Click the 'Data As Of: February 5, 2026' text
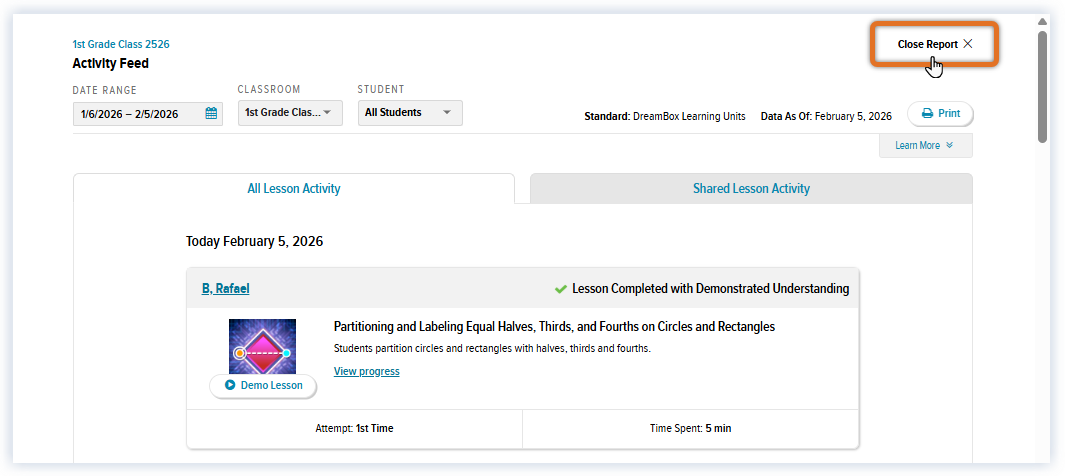The image size is (1065, 476). (826, 116)
